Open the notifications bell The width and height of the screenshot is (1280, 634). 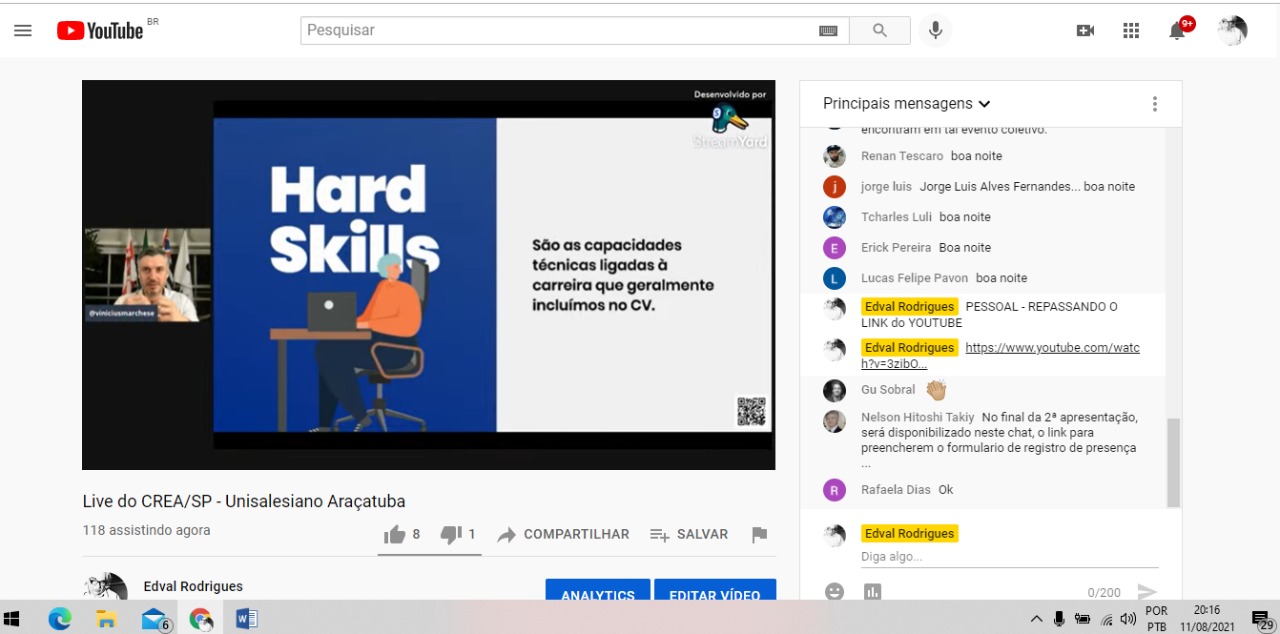(1178, 30)
